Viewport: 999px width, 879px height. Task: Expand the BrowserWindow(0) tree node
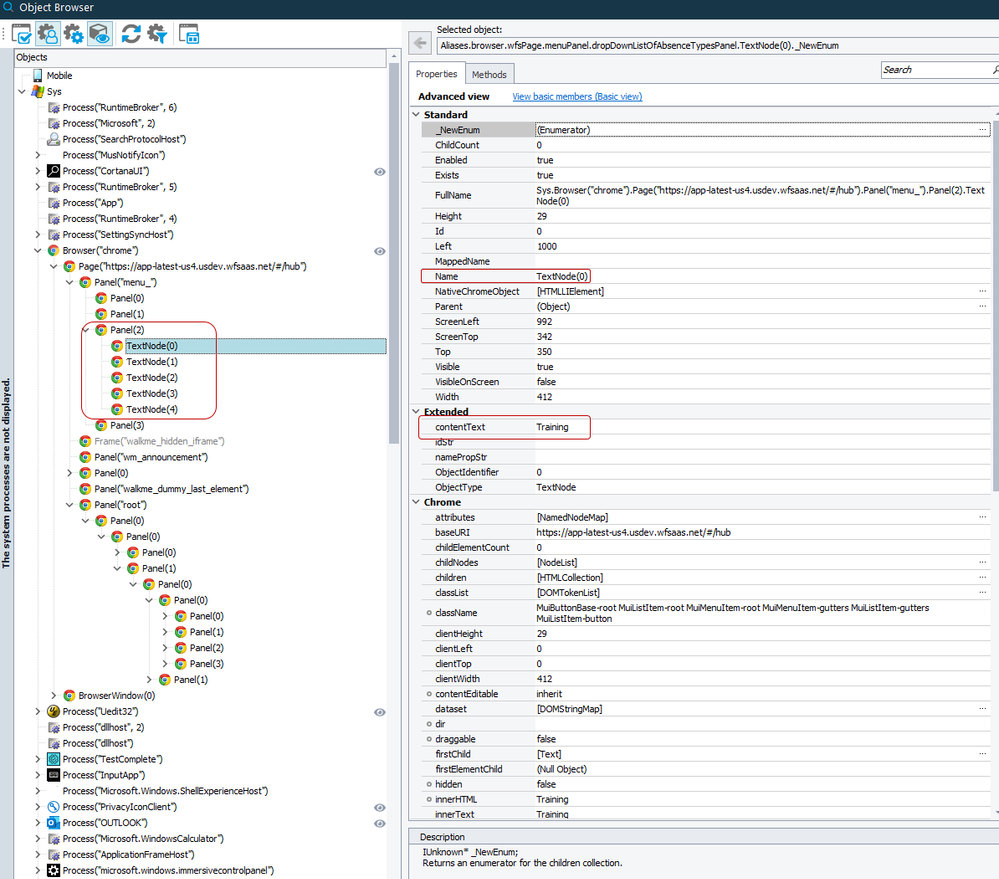pos(54,696)
